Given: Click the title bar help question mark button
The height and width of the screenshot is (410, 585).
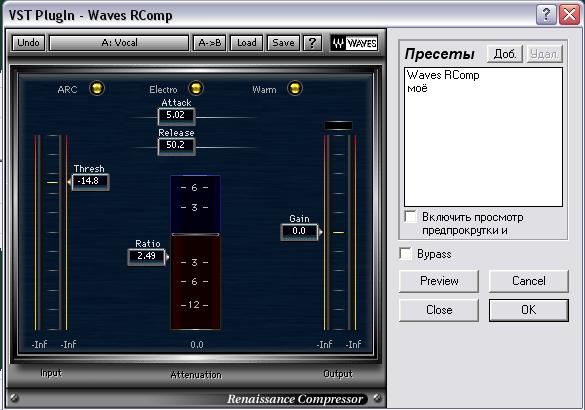Looking at the screenshot, I should 546,15.
